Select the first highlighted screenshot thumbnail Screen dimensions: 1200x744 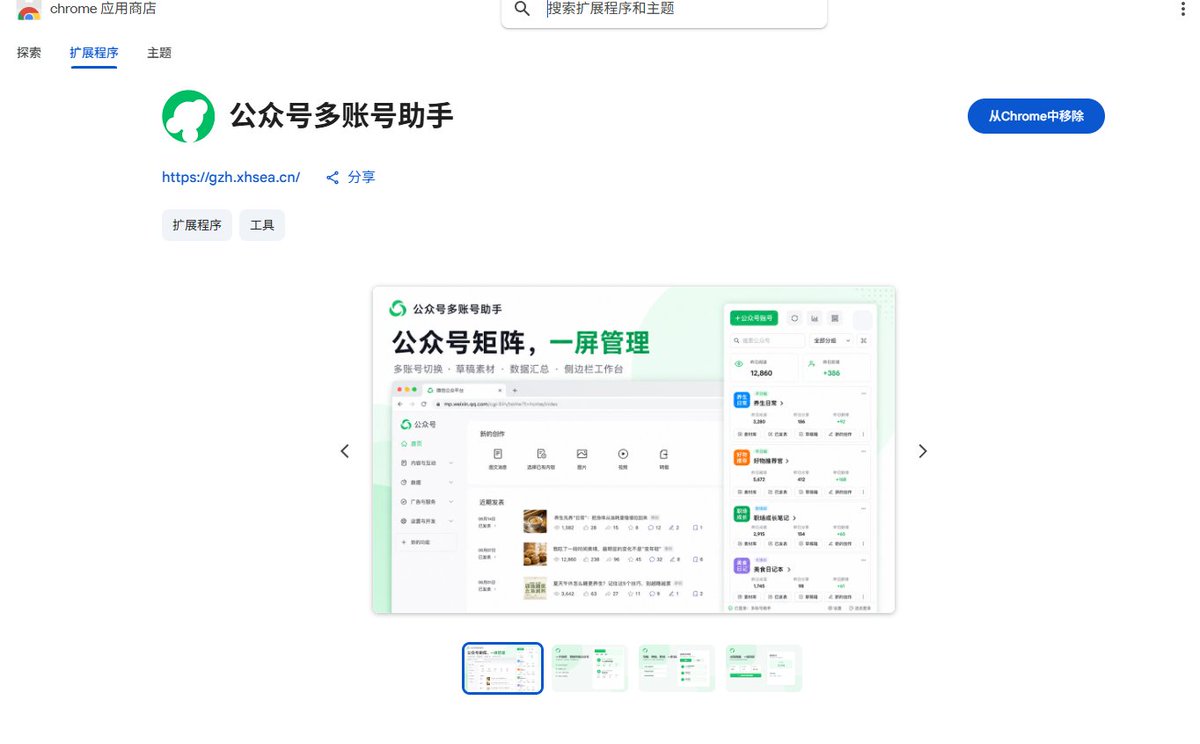click(503, 668)
